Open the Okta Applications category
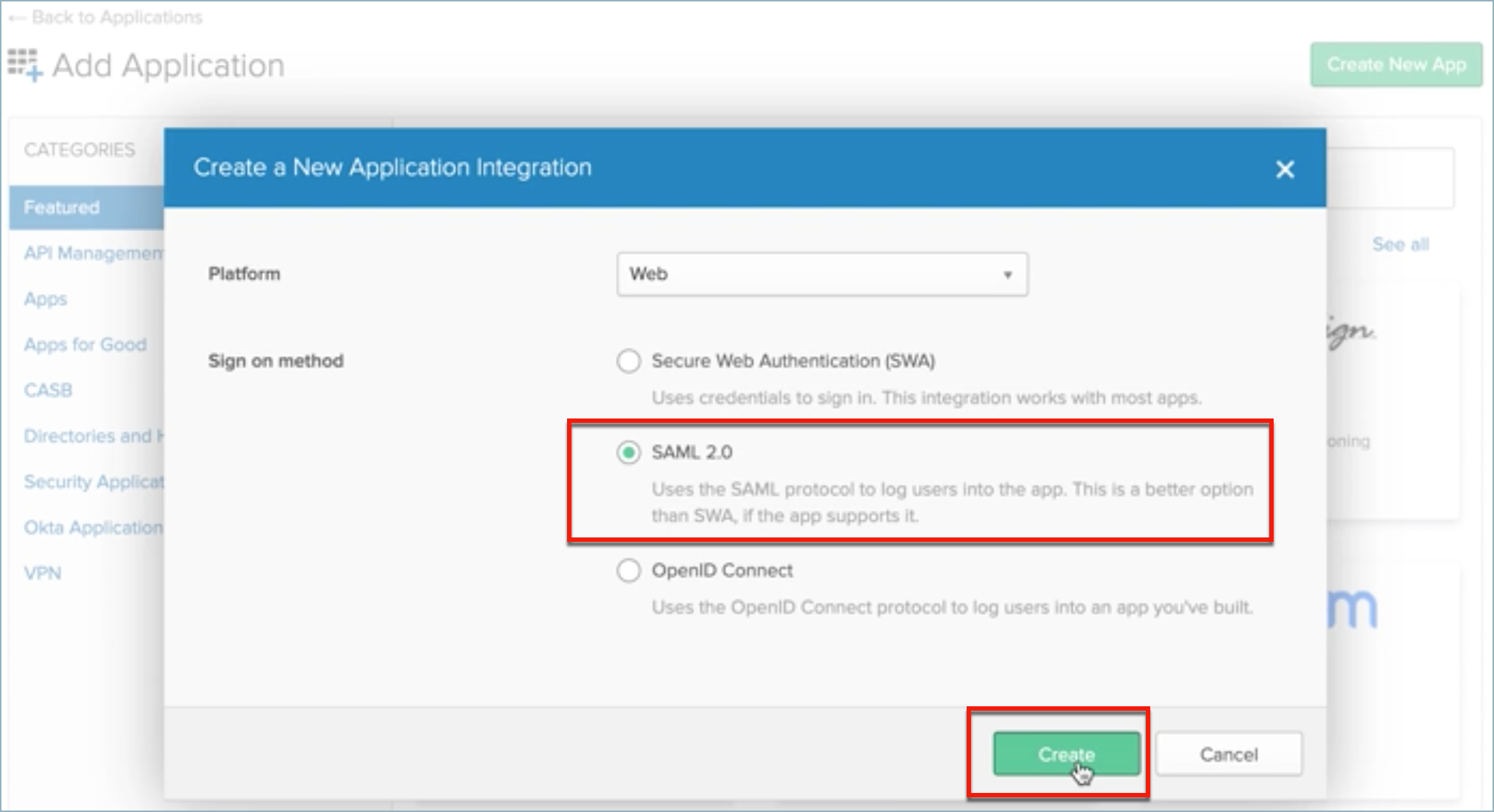The height and width of the screenshot is (812, 1494). click(x=93, y=527)
